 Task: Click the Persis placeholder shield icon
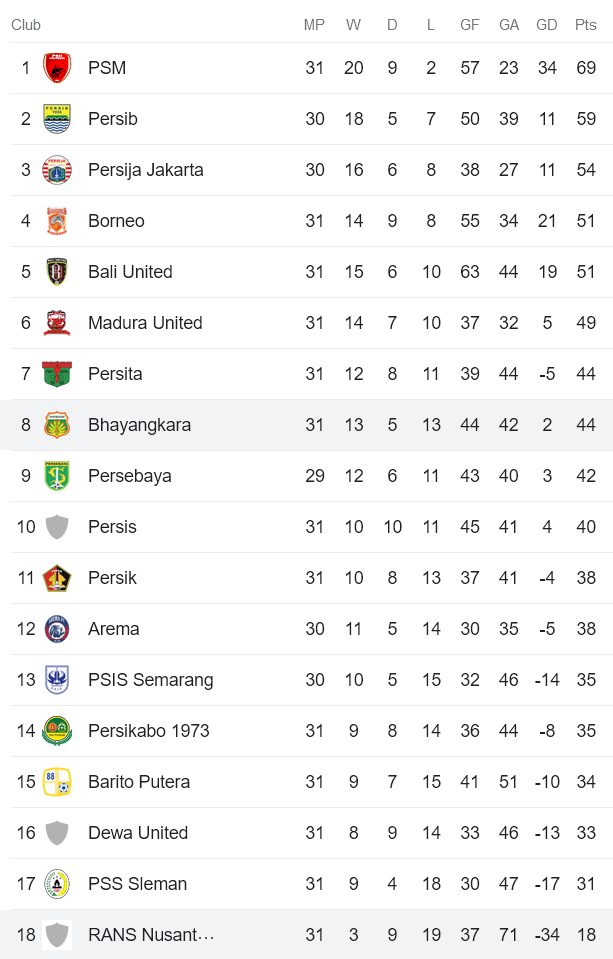(x=57, y=527)
